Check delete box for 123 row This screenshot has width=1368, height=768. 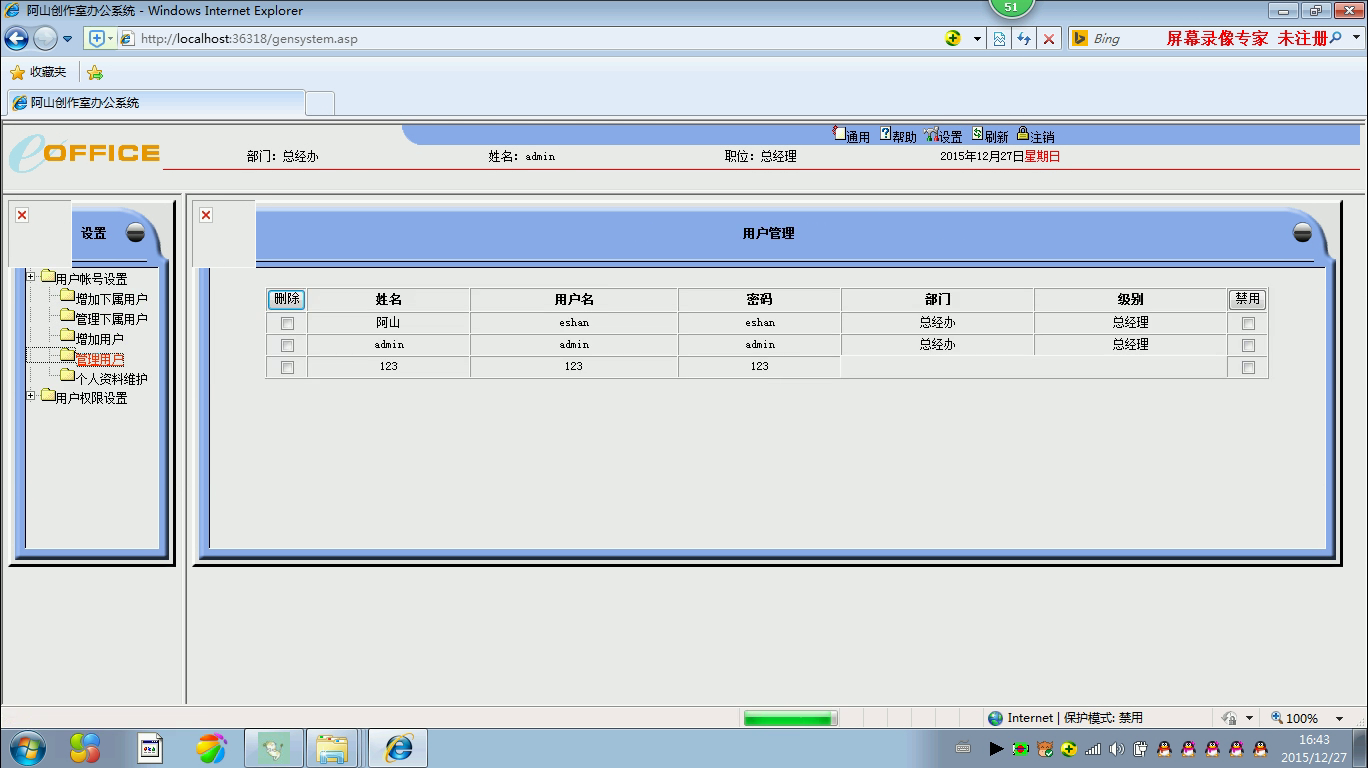coord(288,367)
